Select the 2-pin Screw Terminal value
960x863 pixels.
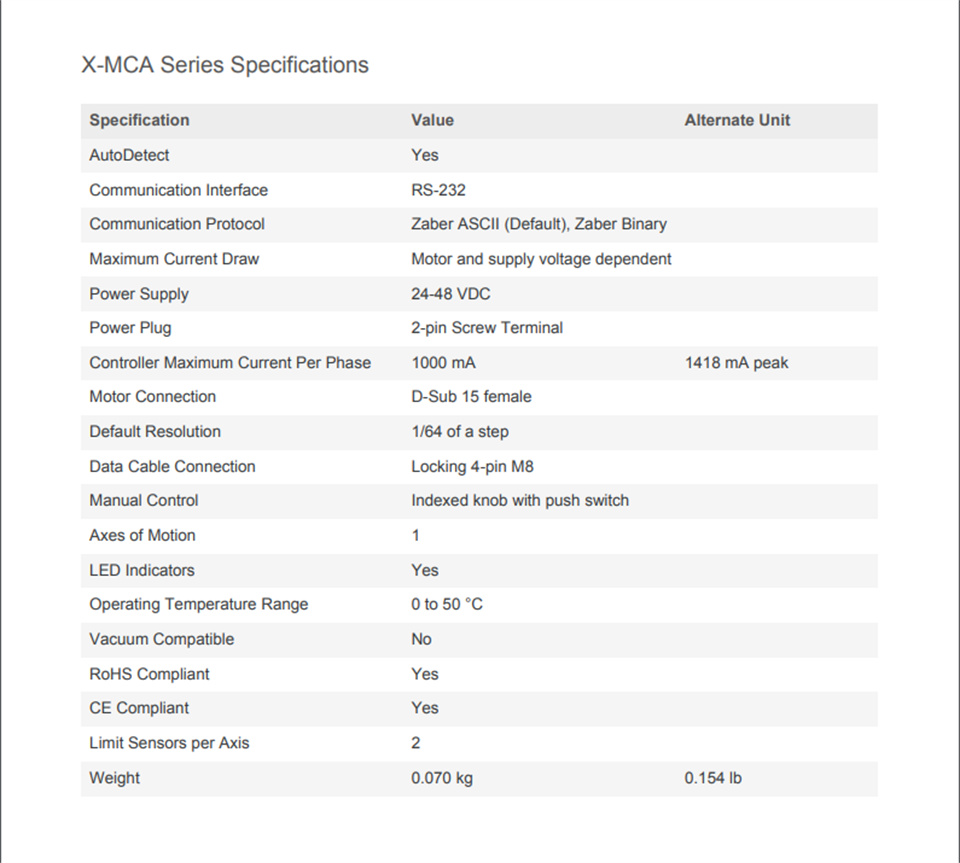coord(487,327)
